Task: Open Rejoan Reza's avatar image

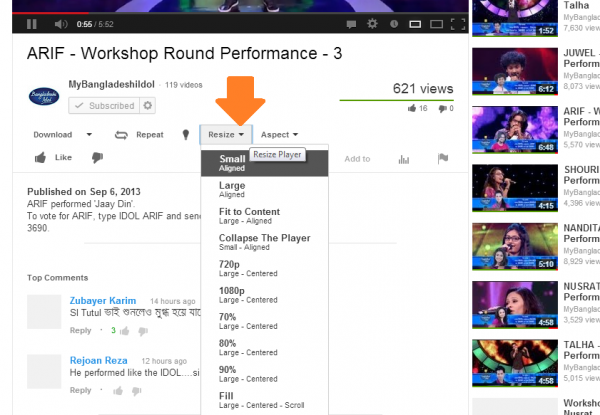Action: coord(44,371)
